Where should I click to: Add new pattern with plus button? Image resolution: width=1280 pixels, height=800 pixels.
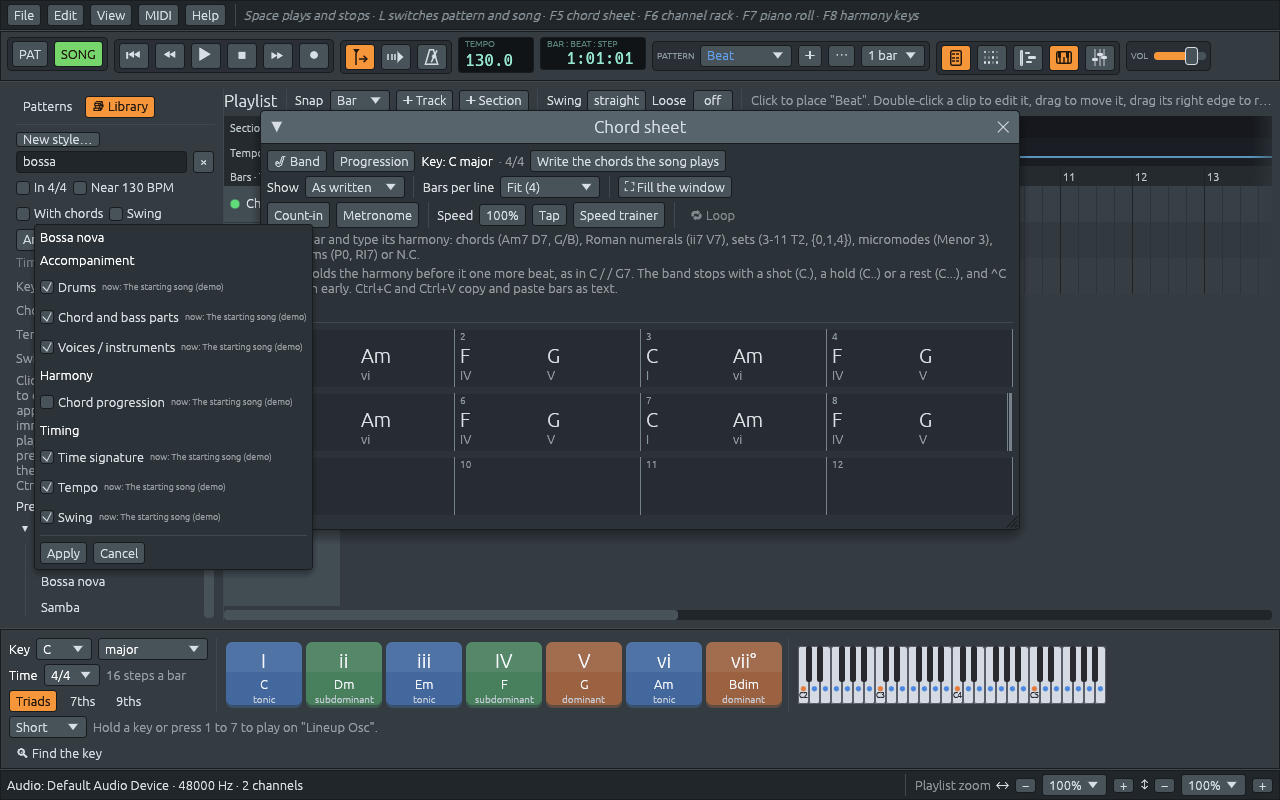click(810, 56)
